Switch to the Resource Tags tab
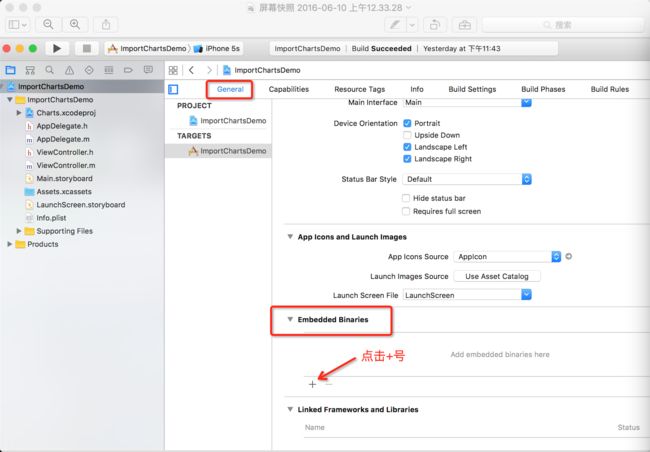The height and width of the screenshot is (452, 650). tap(360, 89)
